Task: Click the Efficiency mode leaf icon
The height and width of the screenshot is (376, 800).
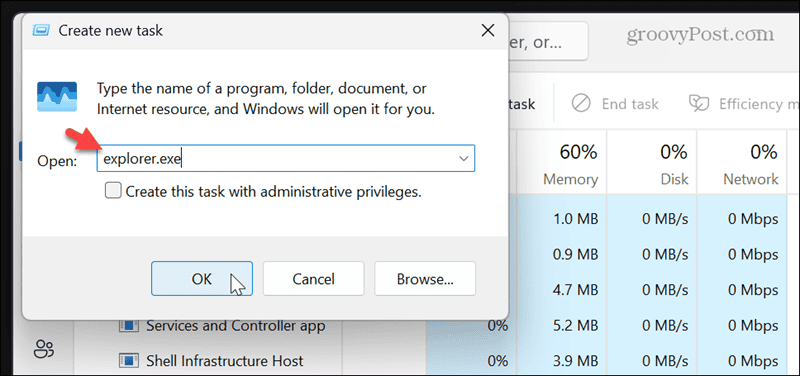Action: click(x=699, y=104)
